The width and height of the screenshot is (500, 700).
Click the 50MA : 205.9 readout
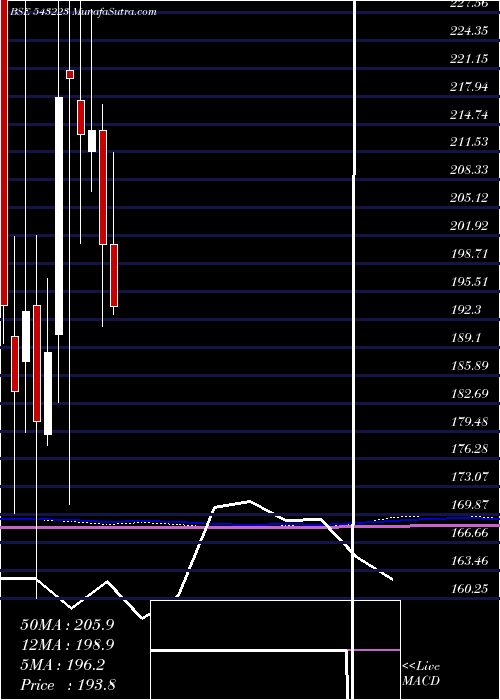67,625
